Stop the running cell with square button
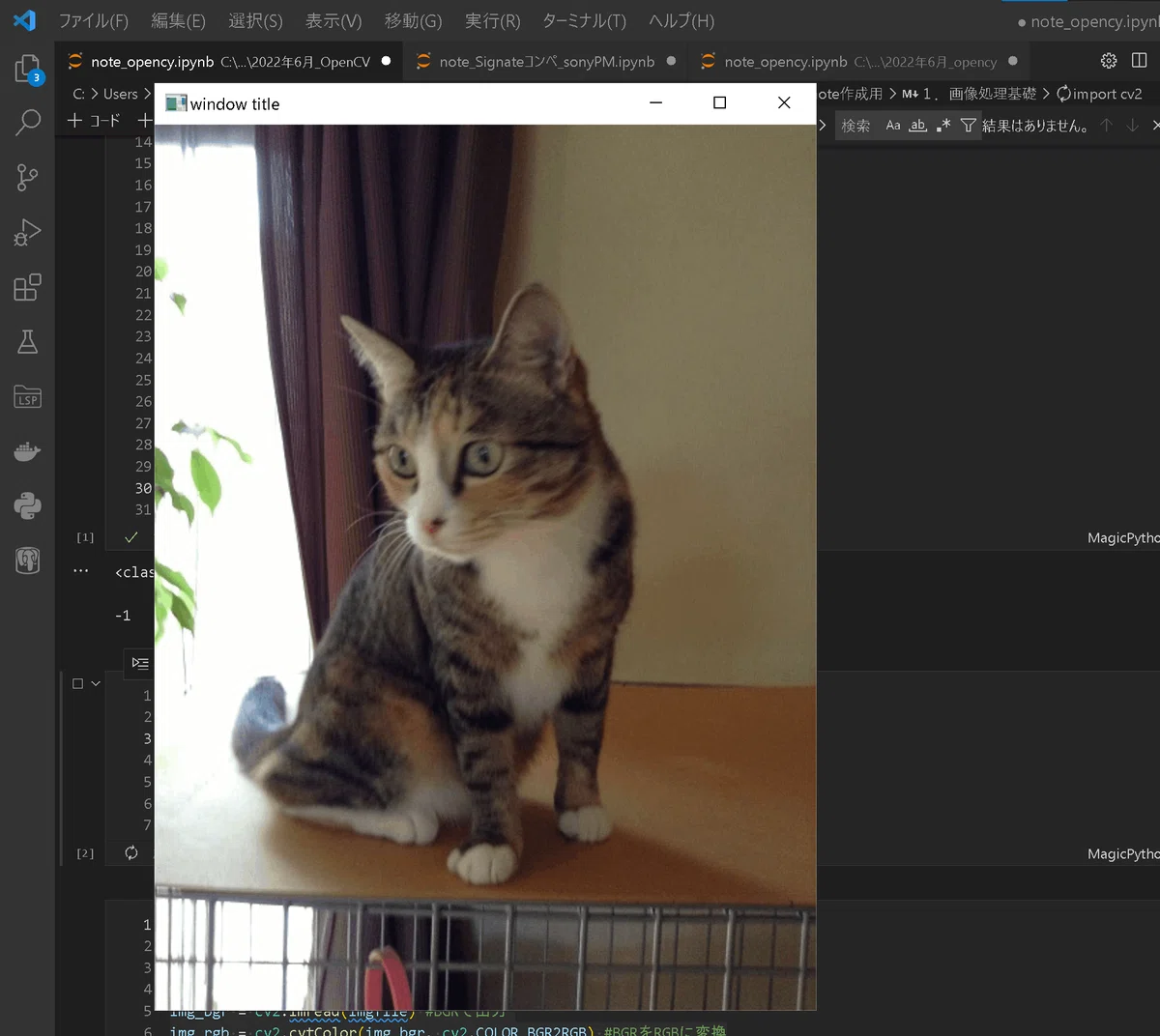 point(77,683)
